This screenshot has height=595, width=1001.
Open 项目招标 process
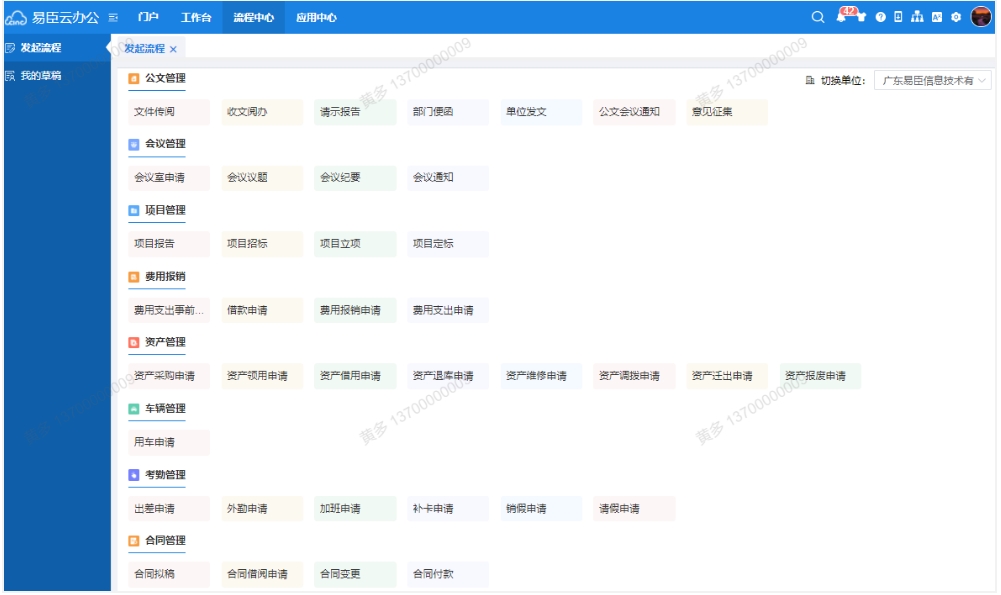click(x=262, y=245)
